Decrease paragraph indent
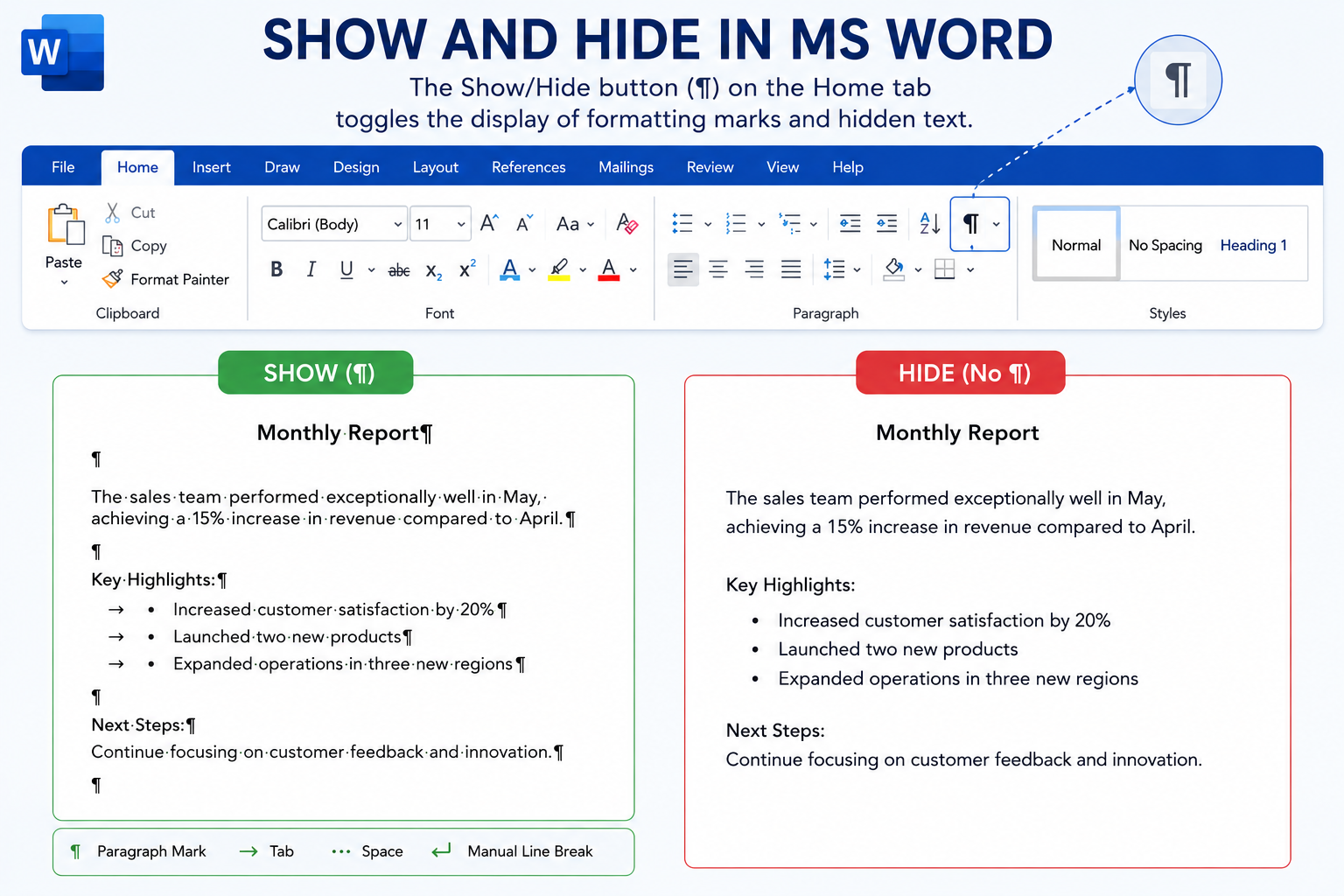The height and width of the screenshot is (896, 1344). [850, 224]
